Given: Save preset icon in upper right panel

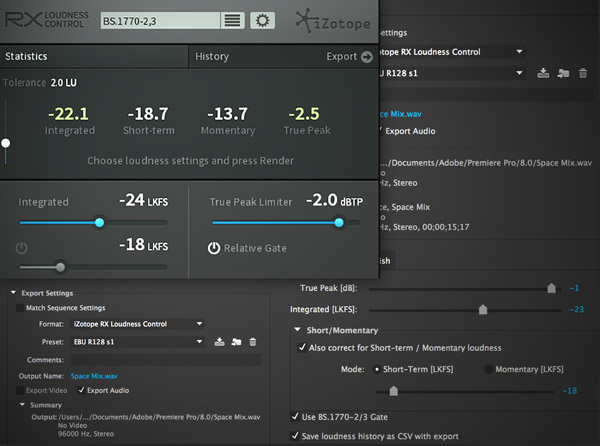Looking at the screenshot, I should 543,73.
